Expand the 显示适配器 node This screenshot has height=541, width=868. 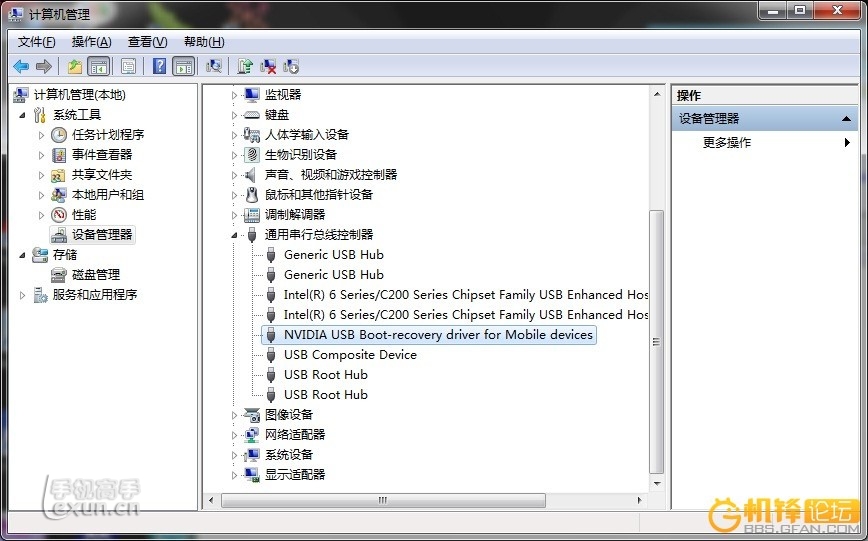click(234, 475)
